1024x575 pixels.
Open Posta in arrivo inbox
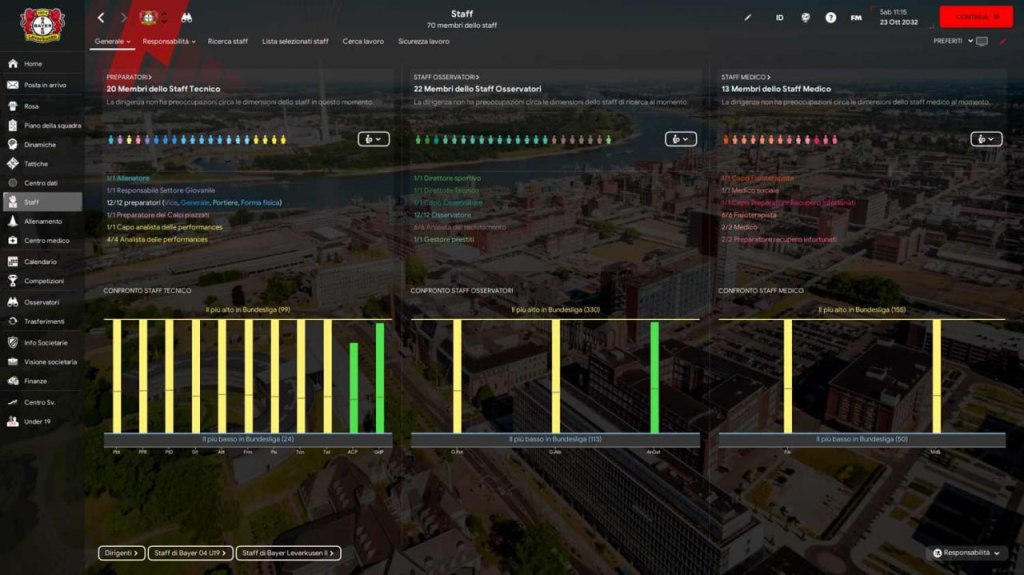point(45,85)
